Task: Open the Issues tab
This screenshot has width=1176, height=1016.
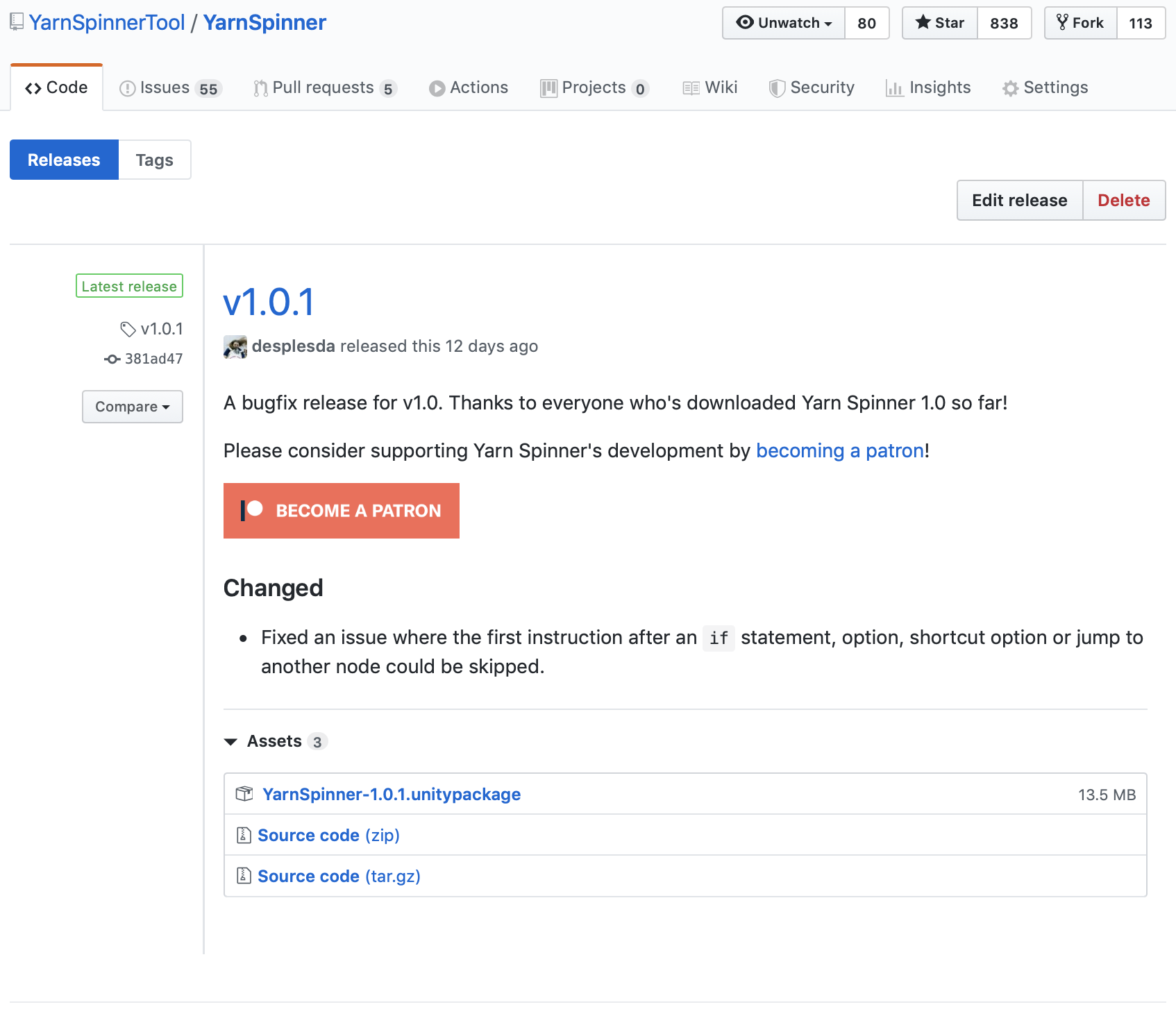Action: pos(171,87)
